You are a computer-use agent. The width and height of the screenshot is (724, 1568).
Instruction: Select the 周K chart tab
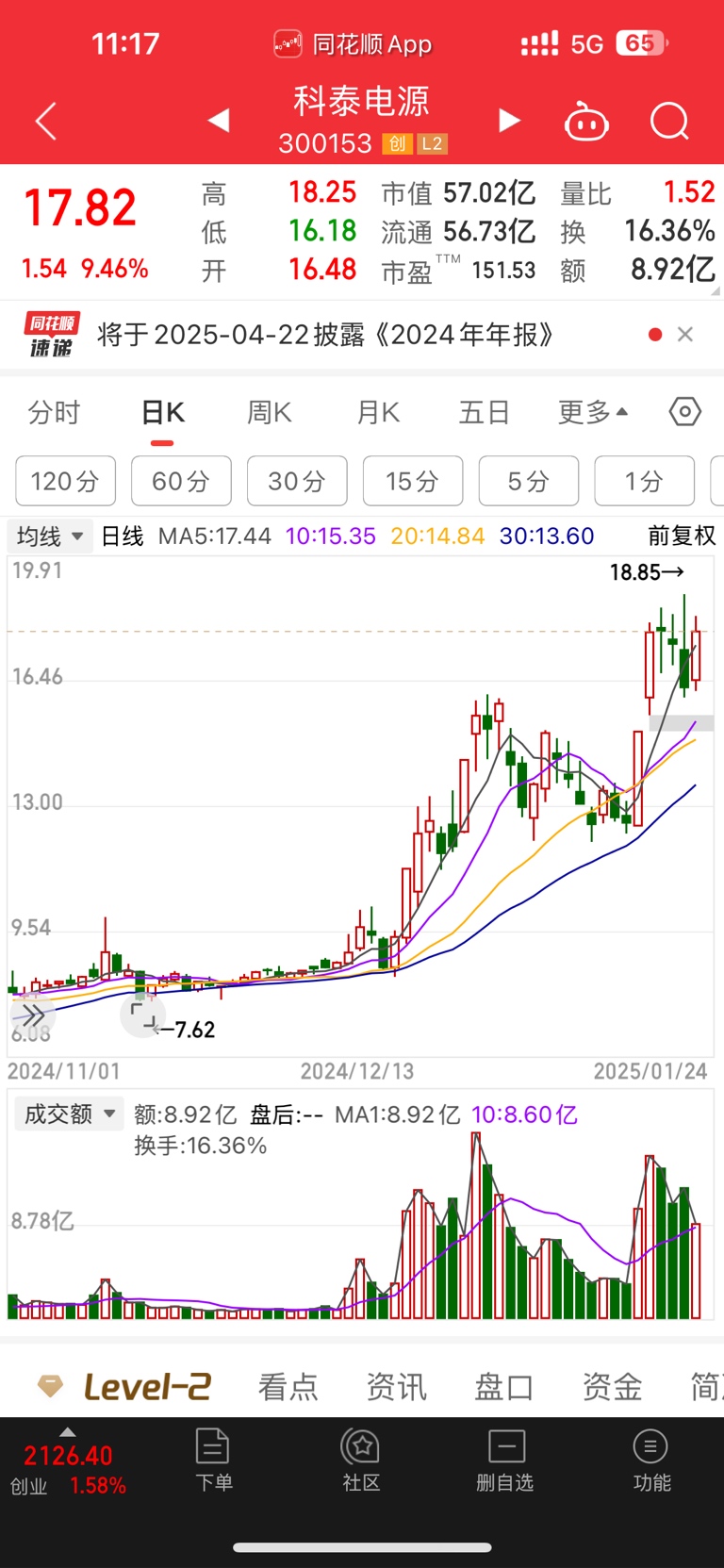point(269,413)
